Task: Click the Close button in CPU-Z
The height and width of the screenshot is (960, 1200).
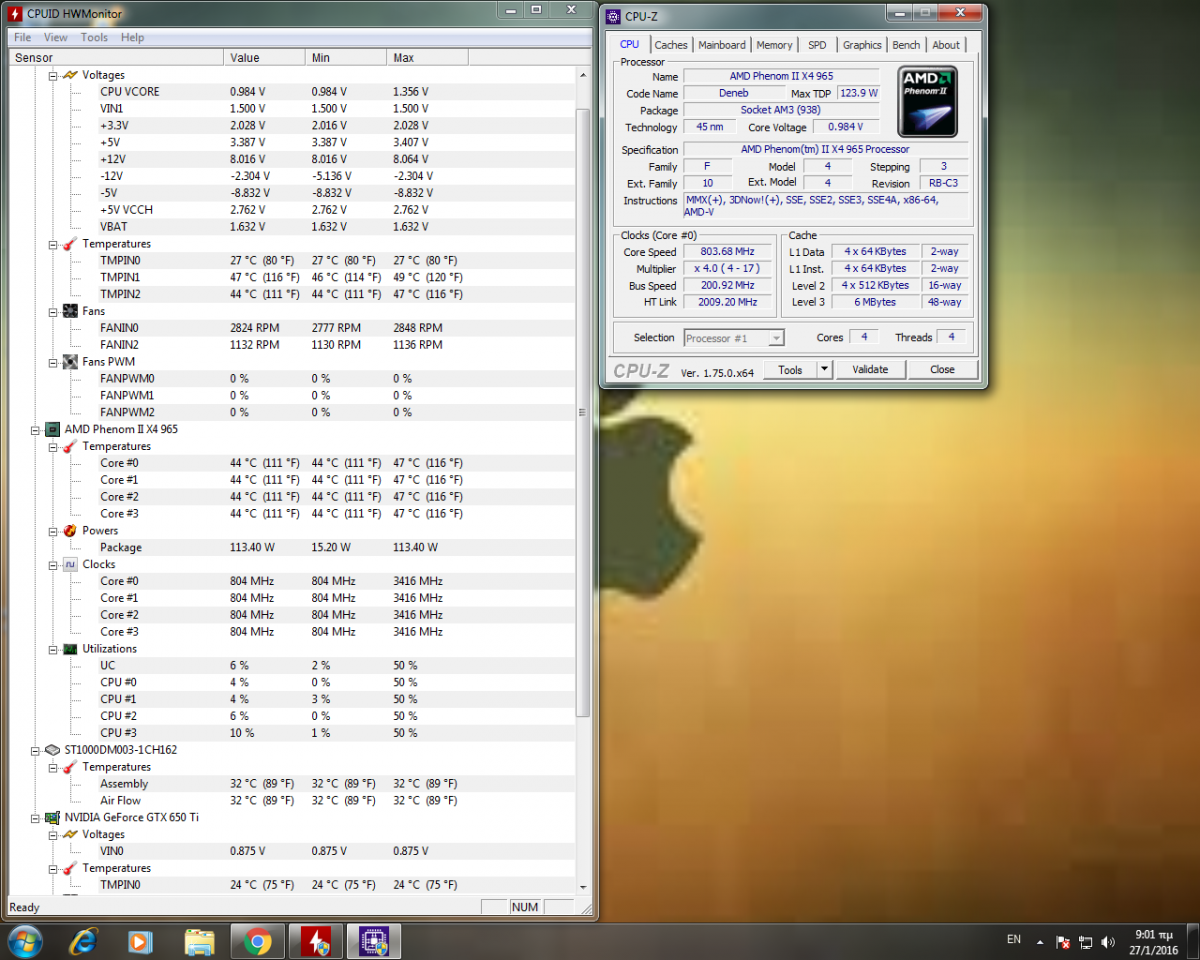Action: tap(942, 369)
